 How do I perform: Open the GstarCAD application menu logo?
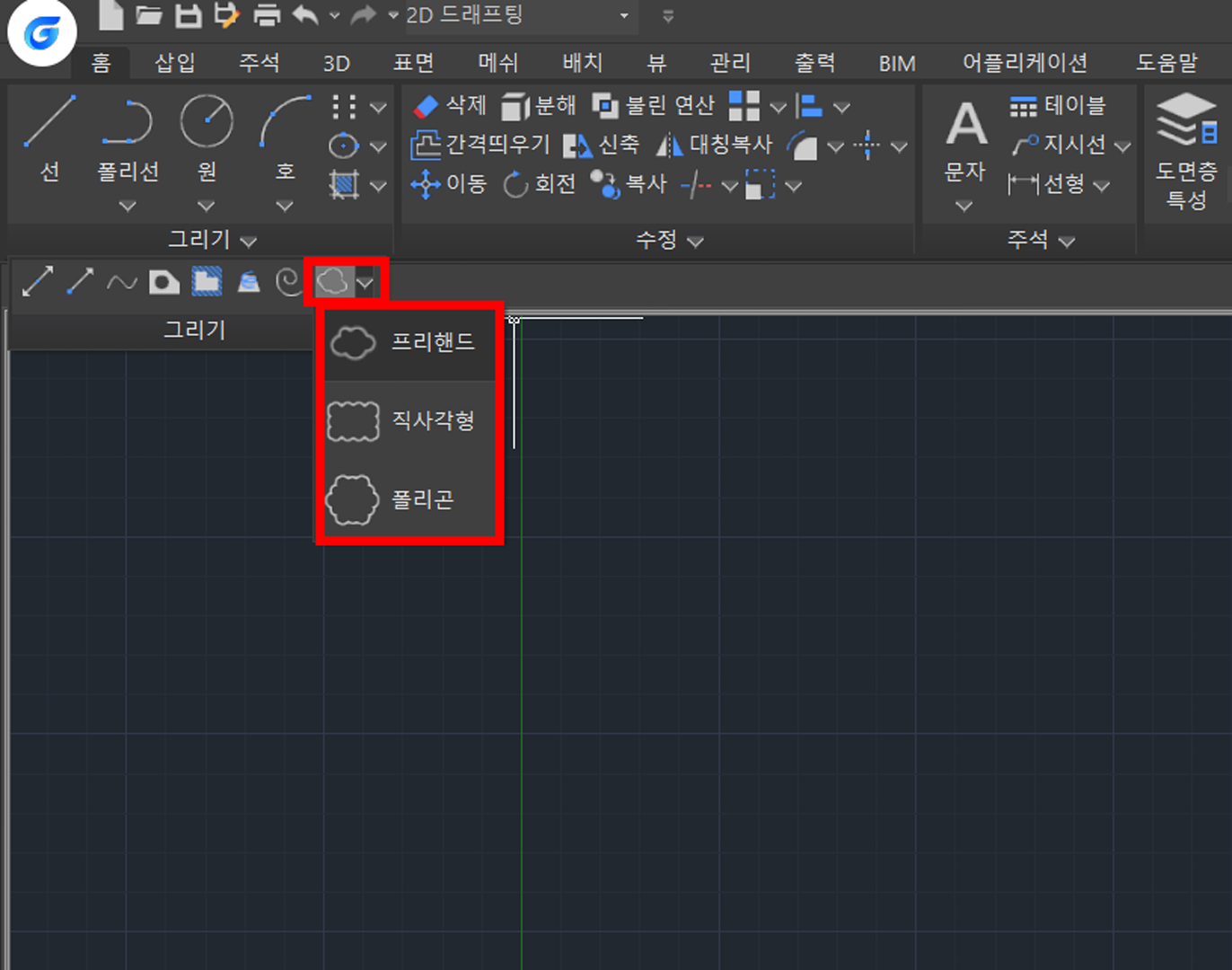click(41, 33)
